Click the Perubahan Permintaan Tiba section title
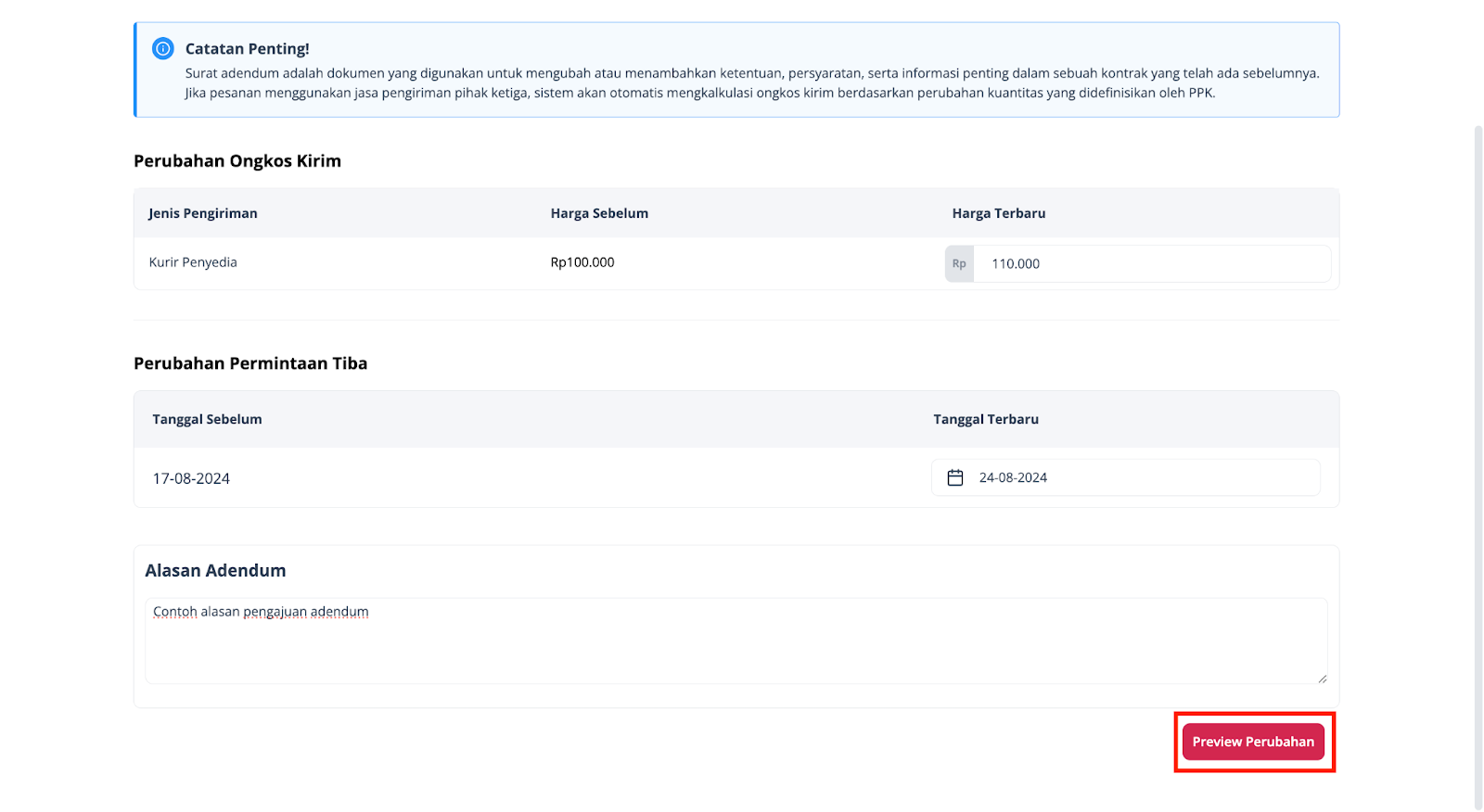Image resolution: width=1484 pixels, height=812 pixels. (250, 363)
